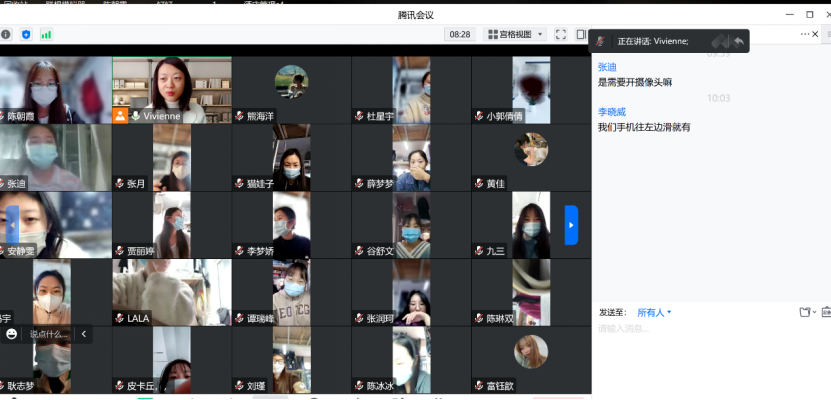Select 陈朝霞's video tile
This screenshot has width=831, height=400.
point(56,90)
